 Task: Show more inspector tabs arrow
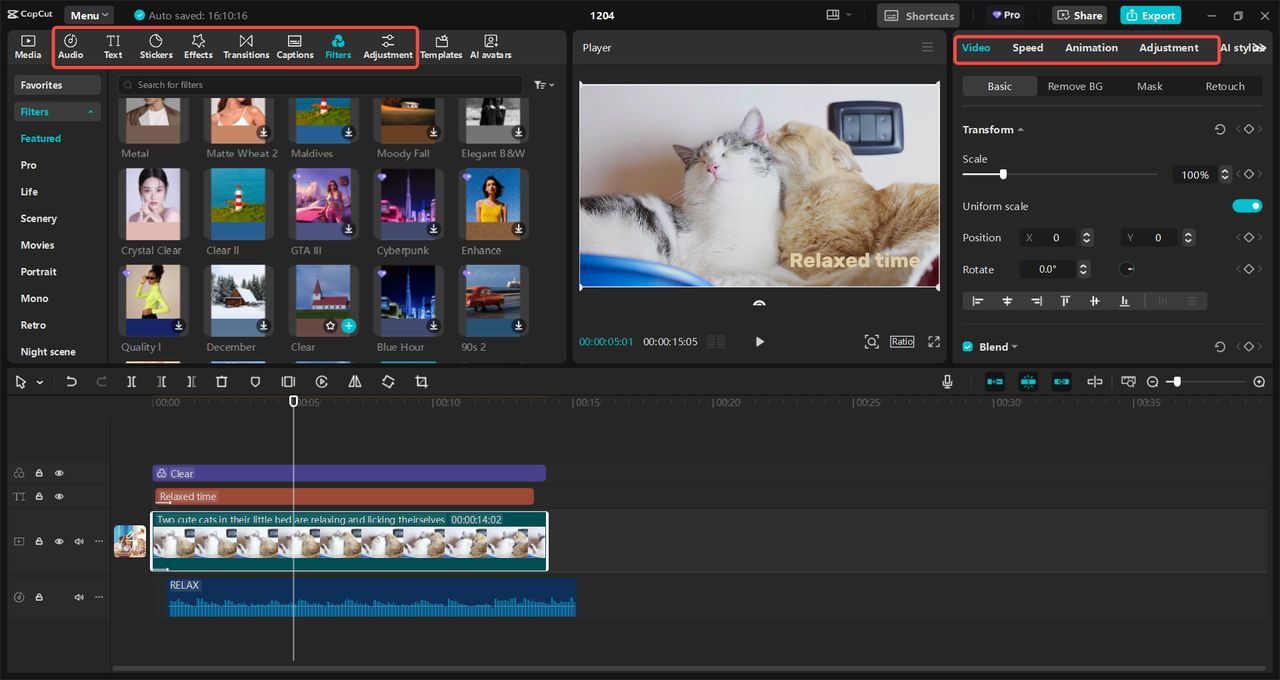[x=1260, y=48]
